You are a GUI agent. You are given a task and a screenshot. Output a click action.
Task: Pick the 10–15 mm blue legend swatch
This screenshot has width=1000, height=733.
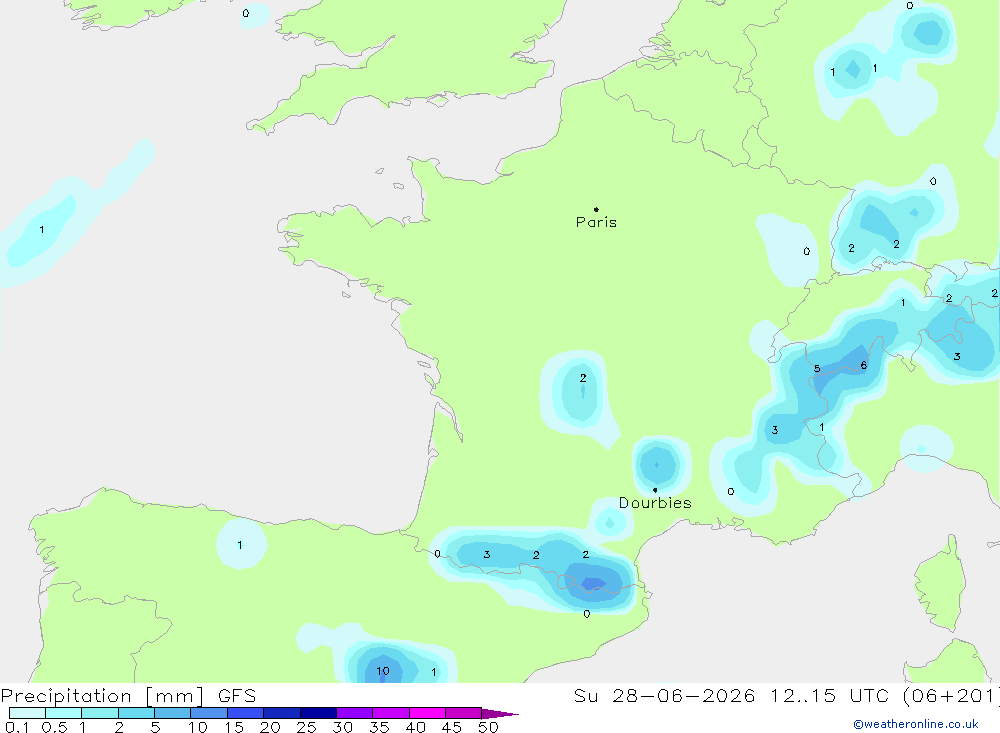(209, 713)
